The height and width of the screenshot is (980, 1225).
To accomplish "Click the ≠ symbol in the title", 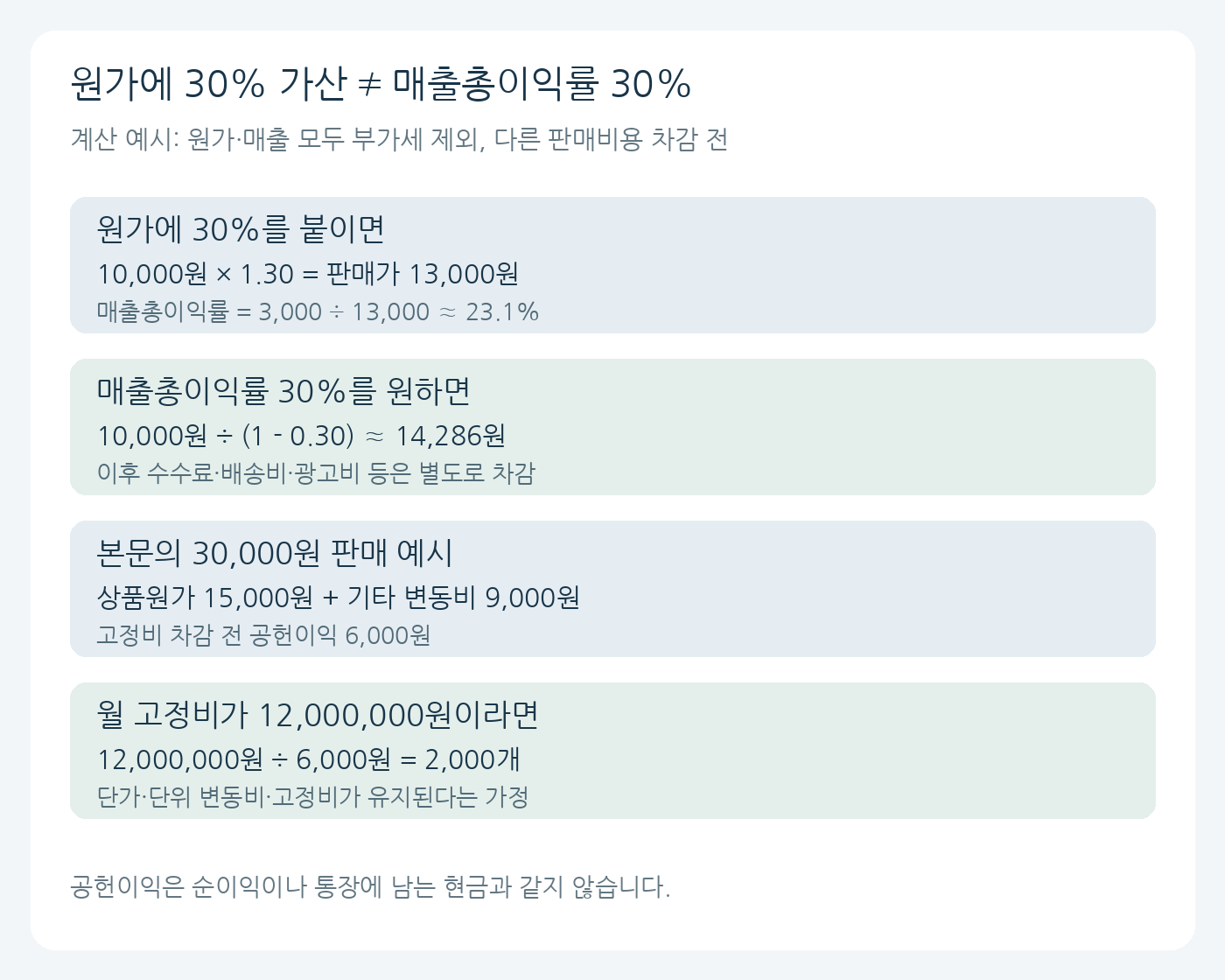I will point(370,85).
